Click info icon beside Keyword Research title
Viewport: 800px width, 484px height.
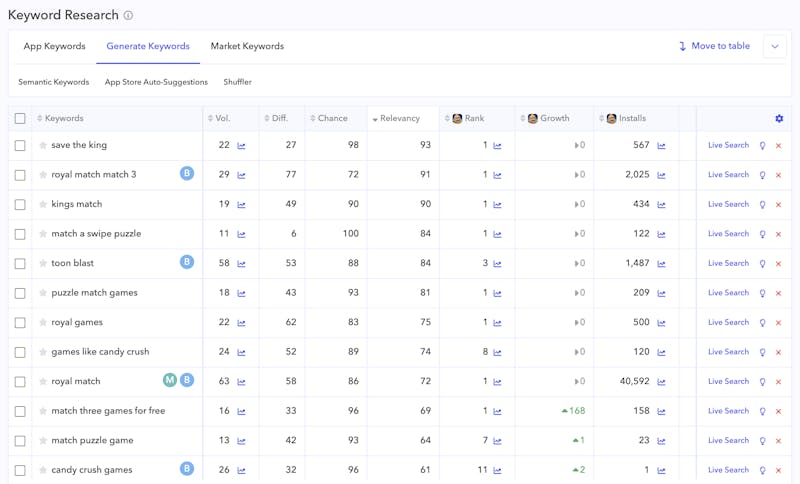pyautogui.click(x=128, y=16)
